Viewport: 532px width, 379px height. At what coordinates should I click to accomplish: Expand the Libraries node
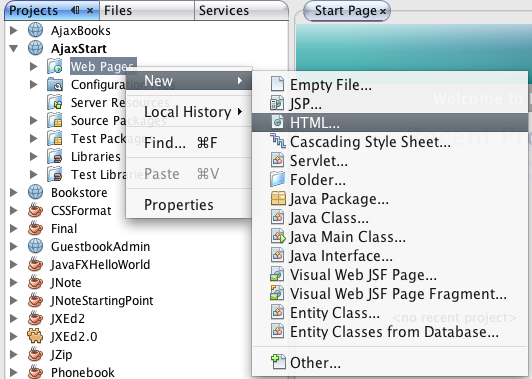pyautogui.click(x=33, y=156)
